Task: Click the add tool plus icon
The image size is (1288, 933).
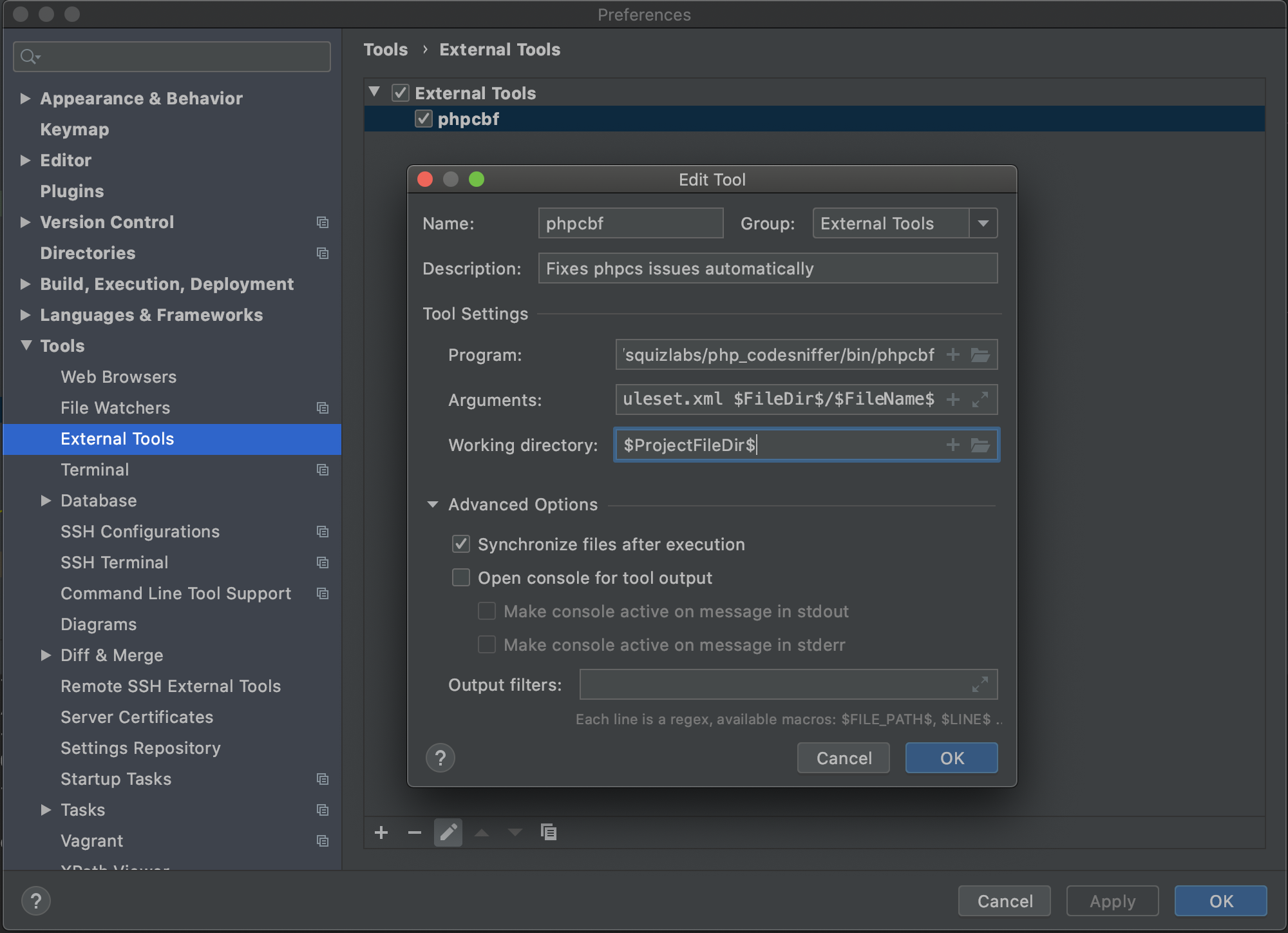Action: click(381, 832)
